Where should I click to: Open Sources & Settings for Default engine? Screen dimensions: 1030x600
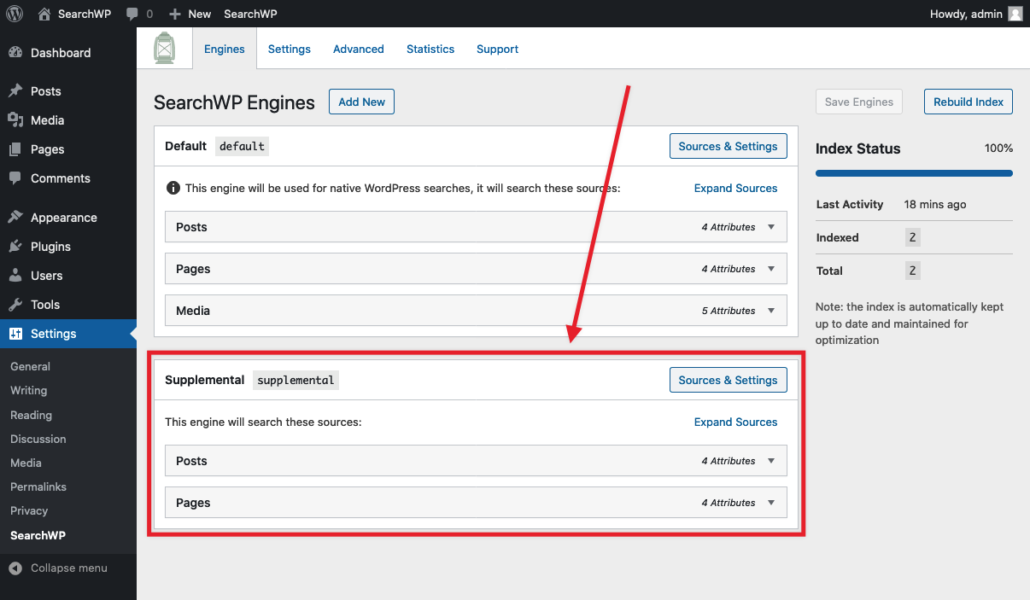[727, 146]
